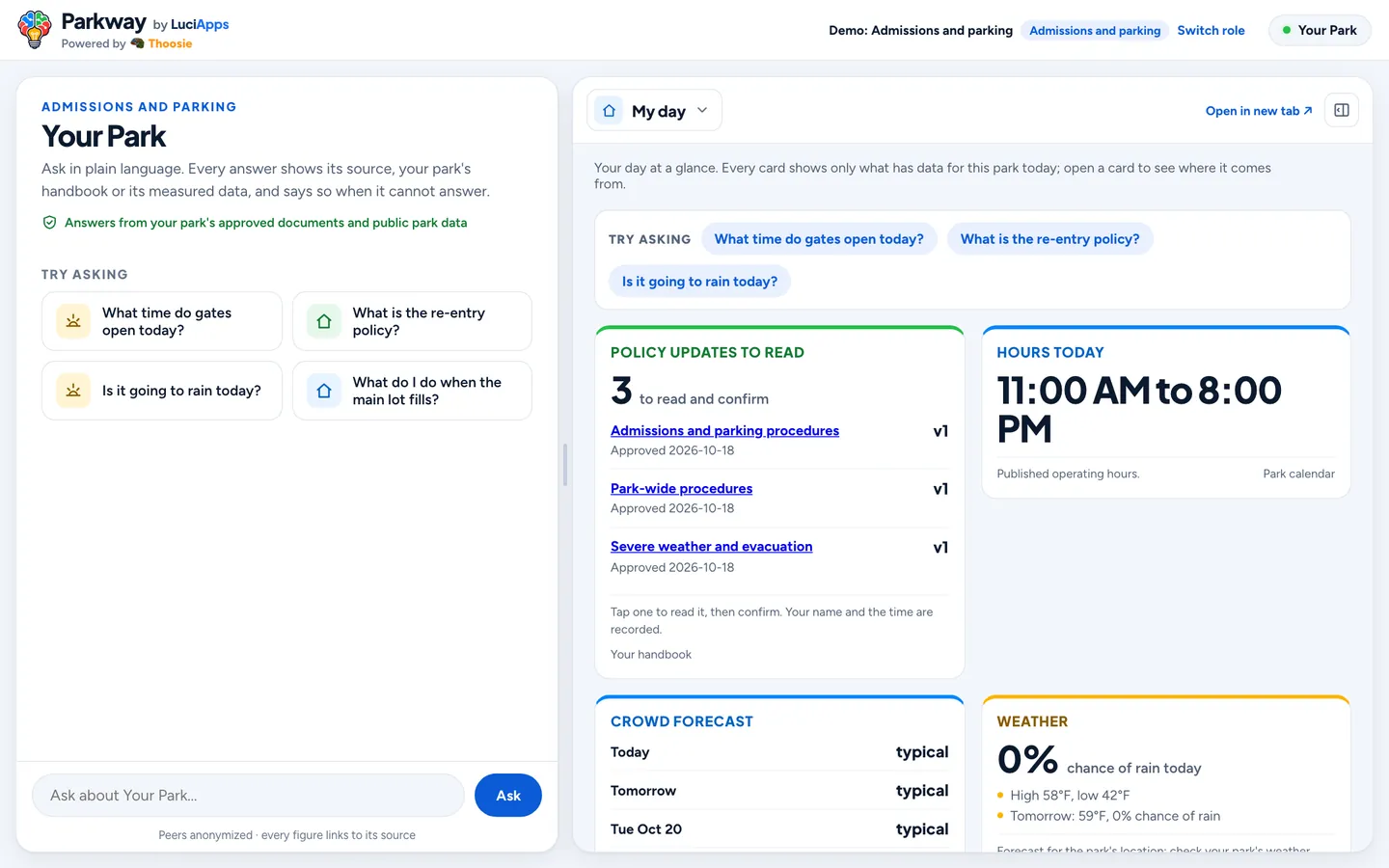Click house icon beside main lot question

(x=324, y=391)
